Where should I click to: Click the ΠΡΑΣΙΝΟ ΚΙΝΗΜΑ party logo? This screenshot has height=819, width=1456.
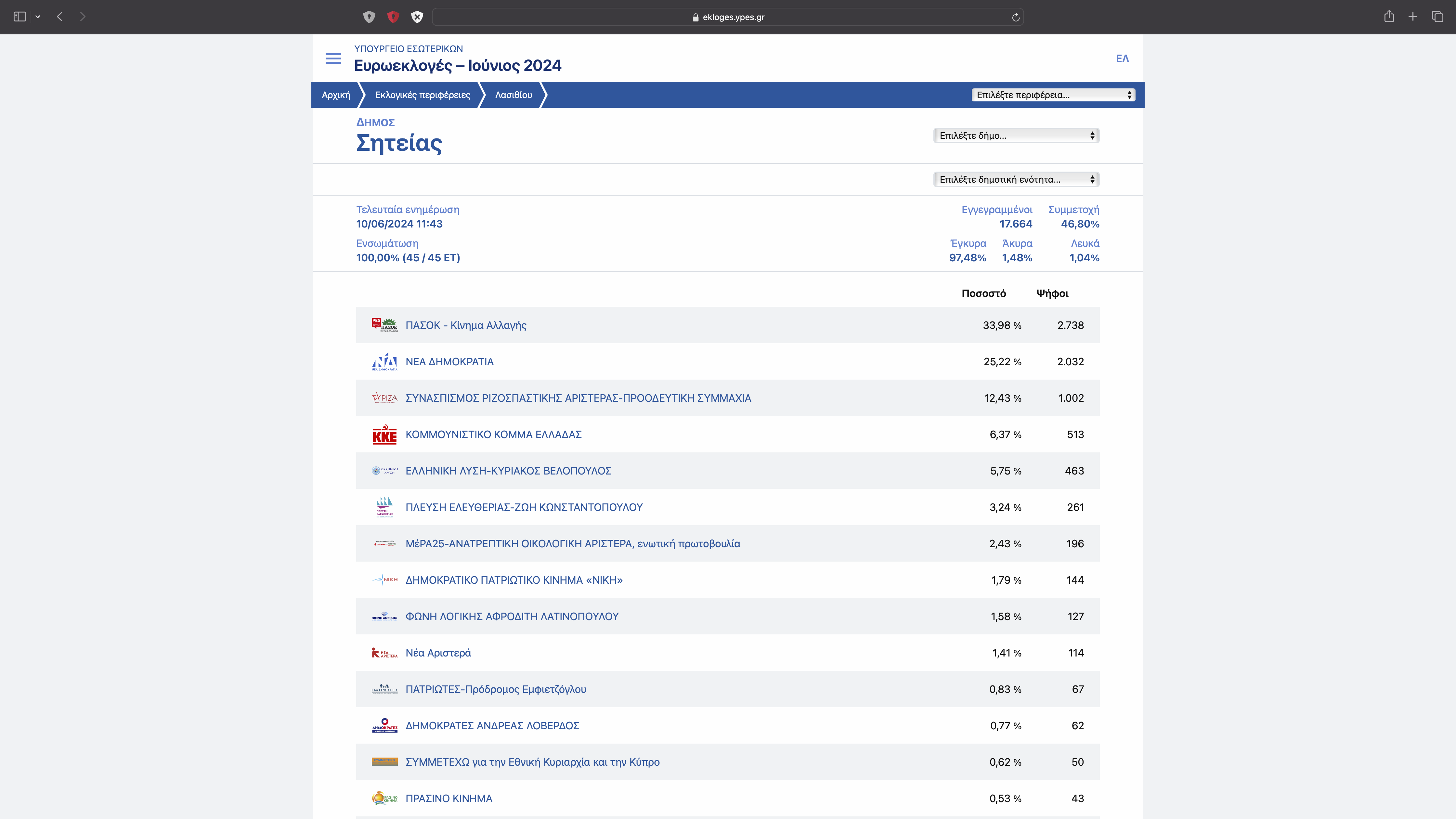pos(384,798)
